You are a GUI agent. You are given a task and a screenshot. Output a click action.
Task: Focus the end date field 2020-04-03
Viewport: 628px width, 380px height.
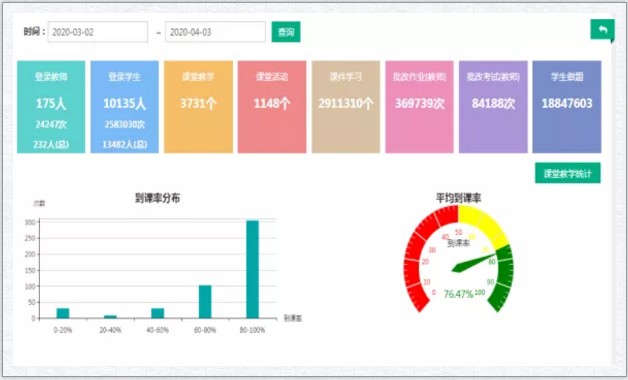215,32
